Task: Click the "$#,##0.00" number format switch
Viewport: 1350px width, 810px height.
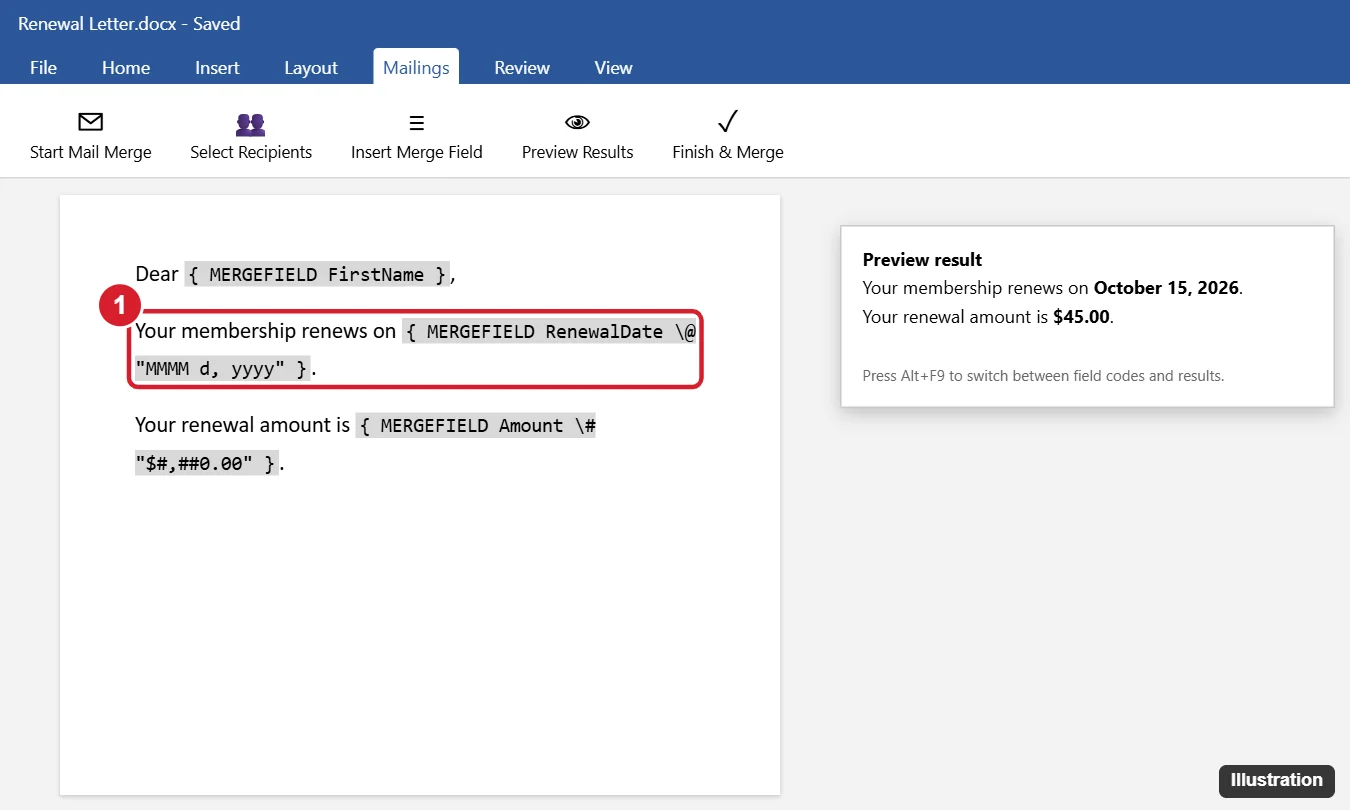Action: pos(195,463)
